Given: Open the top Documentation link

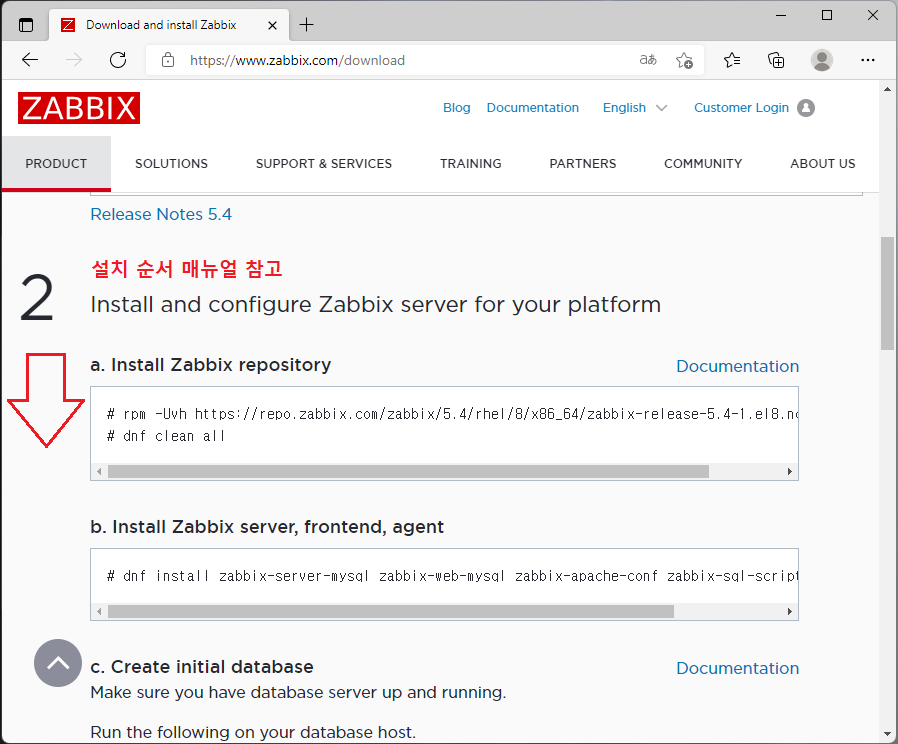Looking at the screenshot, I should (x=533, y=108).
